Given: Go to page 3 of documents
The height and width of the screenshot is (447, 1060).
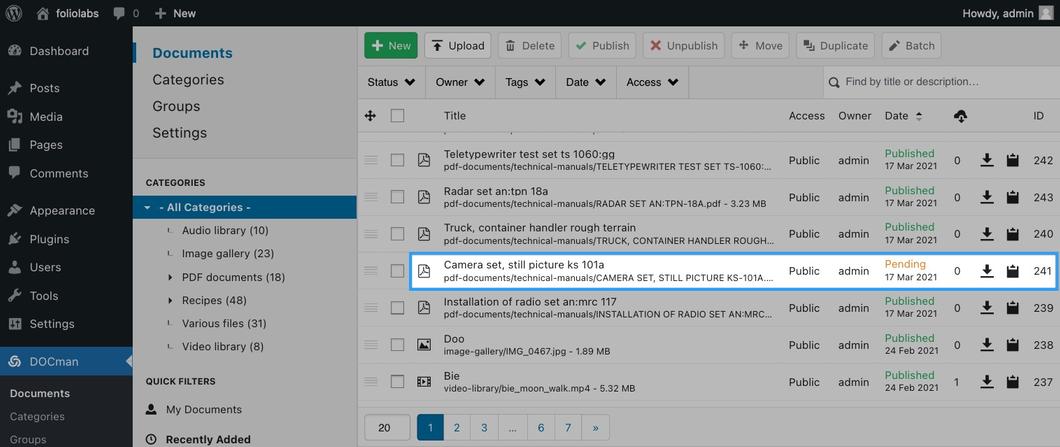Looking at the screenshot, I should coord(484,427).
